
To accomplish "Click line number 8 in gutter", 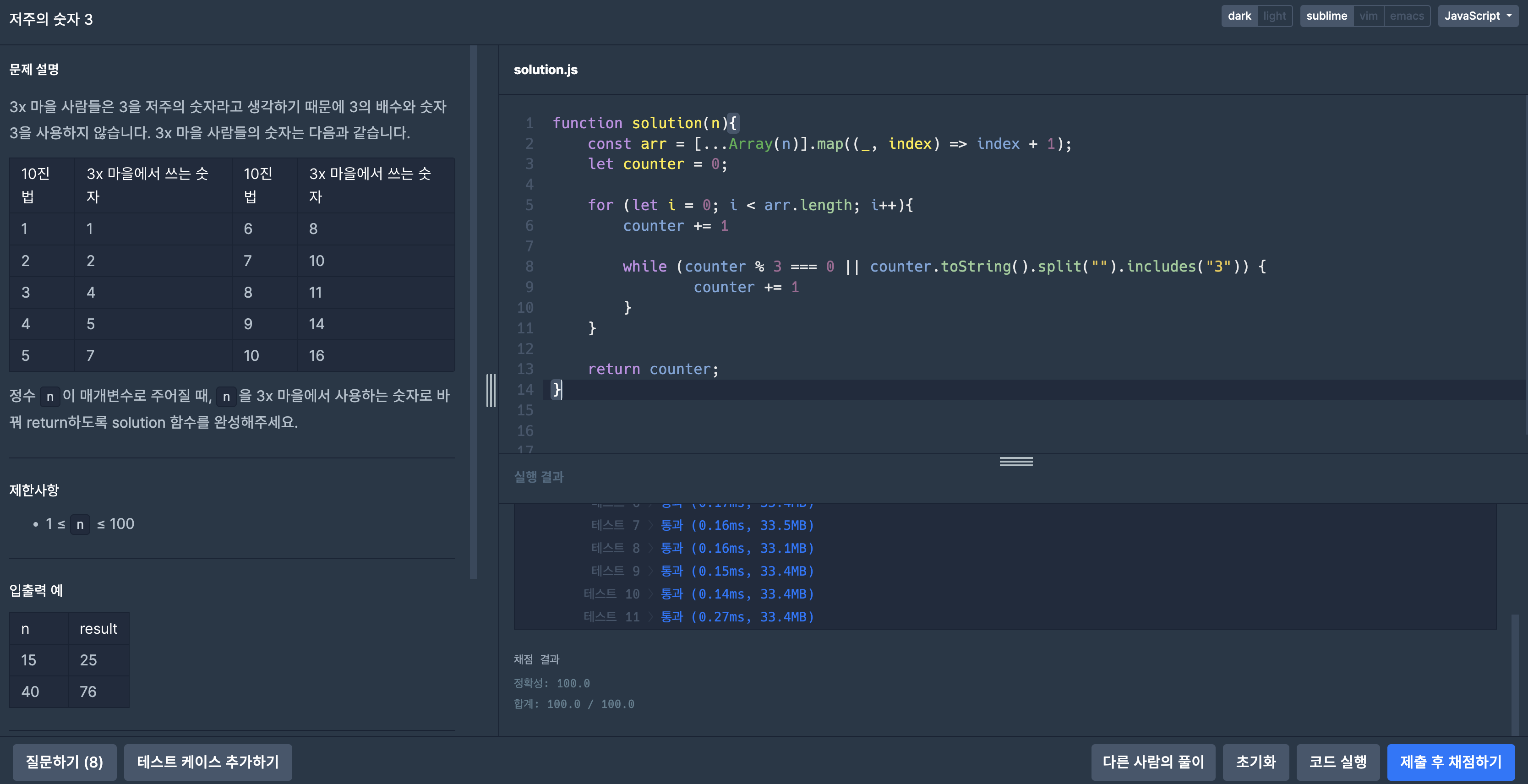I will click(529, 267).
